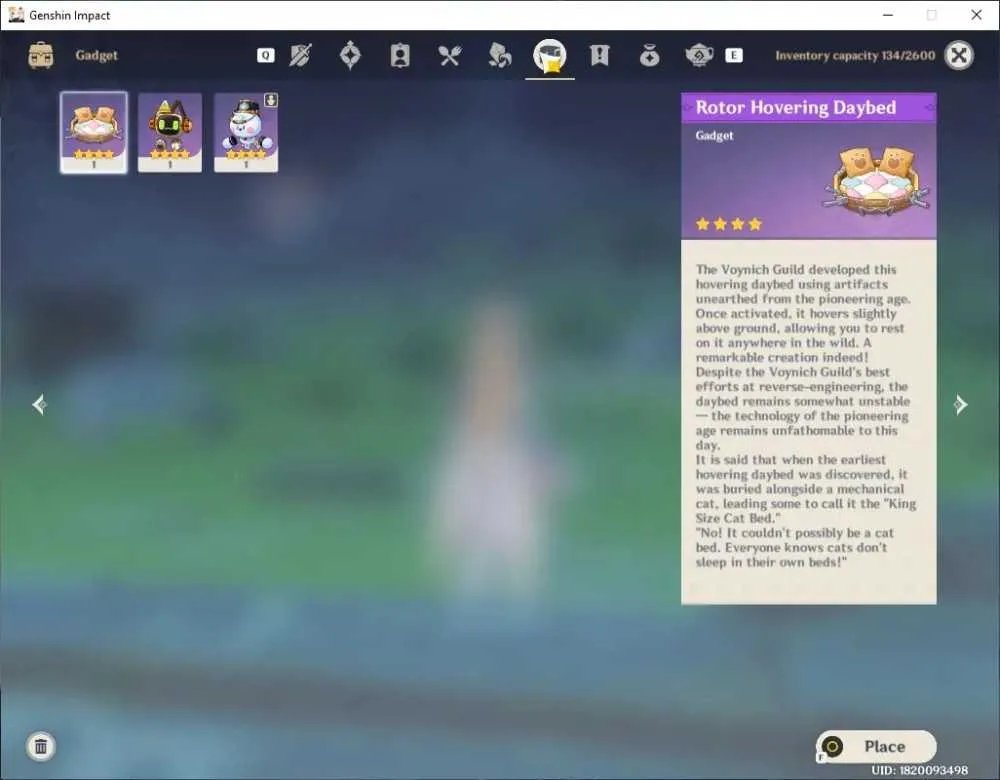Viewport: 1000px width, 780px height.
Task: Click the "UID: 1820093498" text
Action: tap(920, 770)
